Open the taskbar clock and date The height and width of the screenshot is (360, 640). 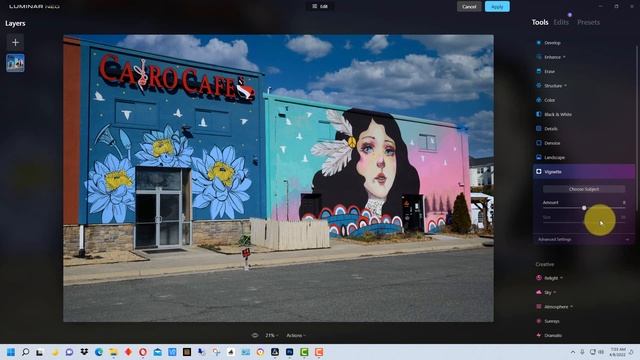tap(618, 352)
